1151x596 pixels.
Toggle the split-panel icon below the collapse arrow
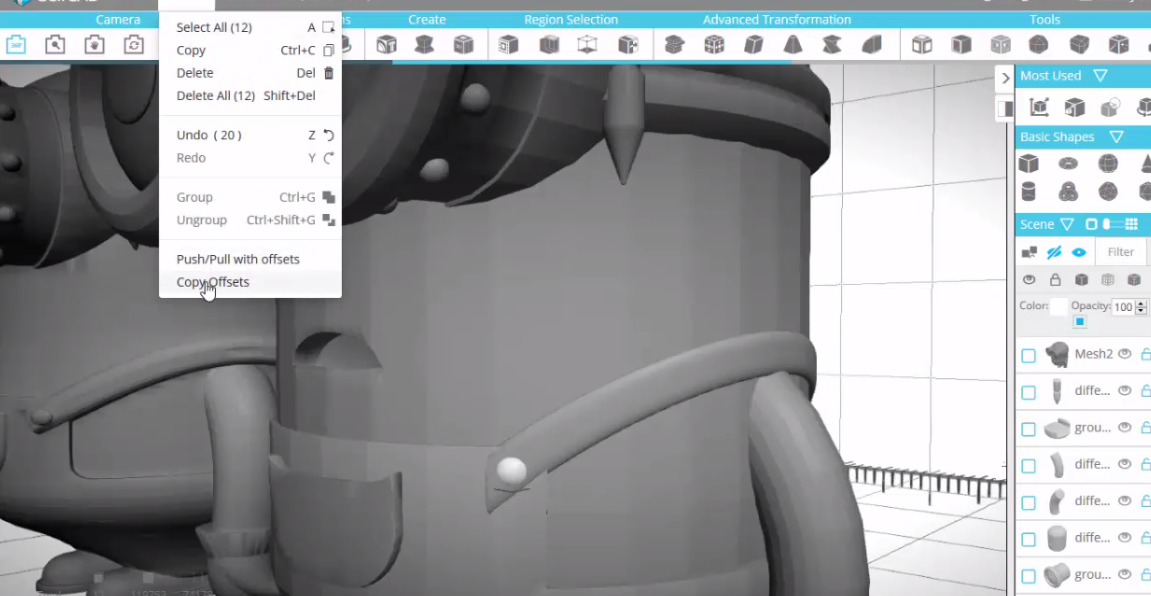click(1006, 109)
